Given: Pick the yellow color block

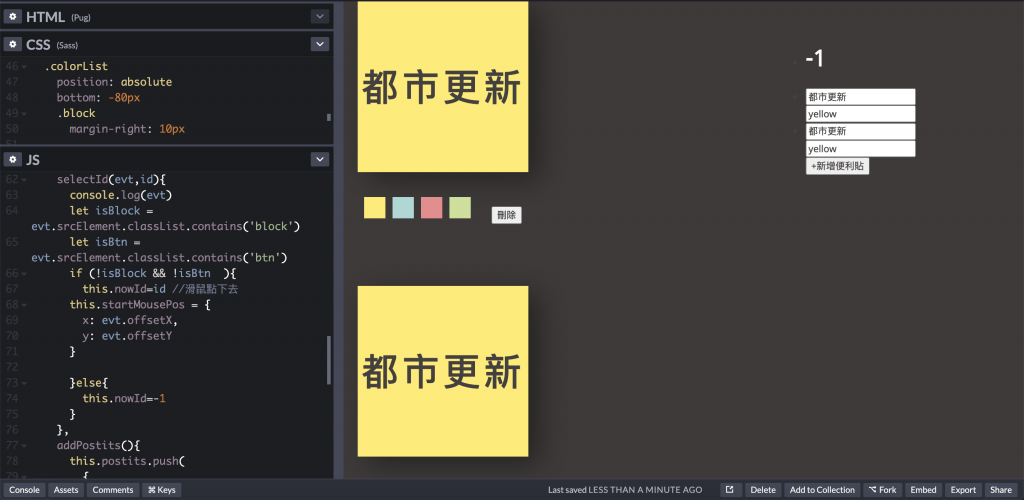Looking at the screenshot, I should click(x=375, y=208).
